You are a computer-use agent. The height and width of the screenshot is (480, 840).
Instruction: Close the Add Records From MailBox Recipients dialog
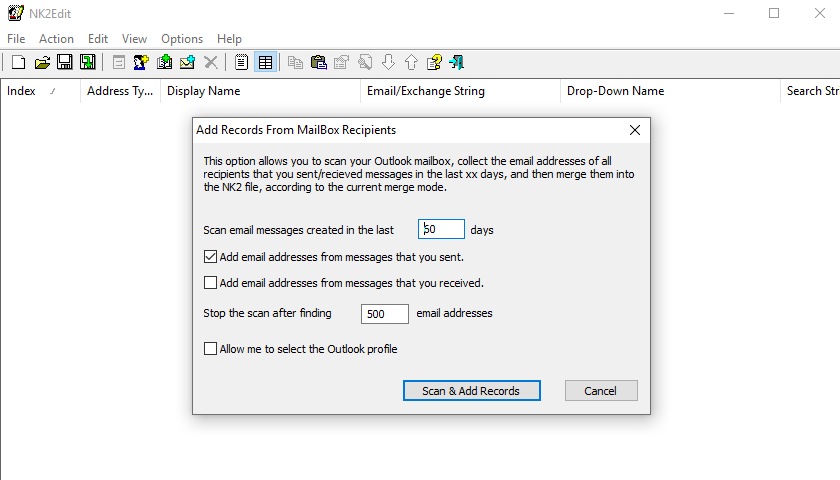[635, 130]
